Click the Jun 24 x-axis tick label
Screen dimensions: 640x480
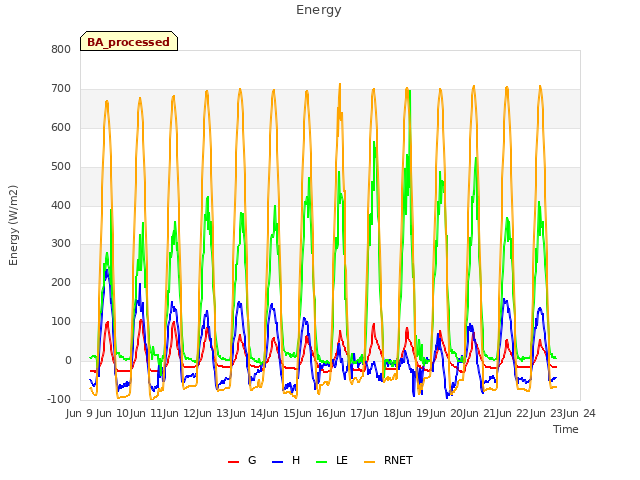click(x=579, y=413)
